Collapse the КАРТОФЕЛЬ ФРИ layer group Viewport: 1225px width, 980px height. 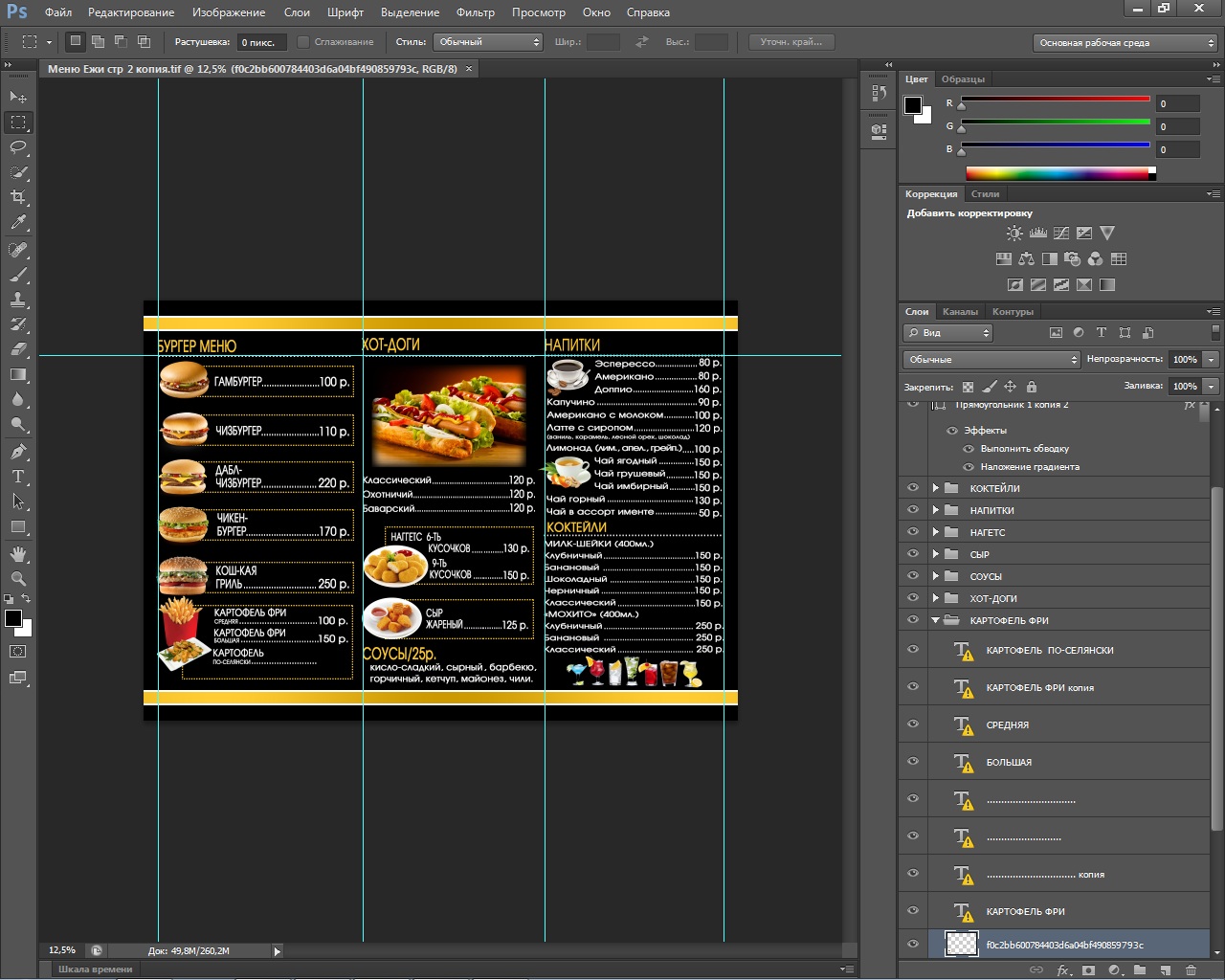[x=936, y=620]
